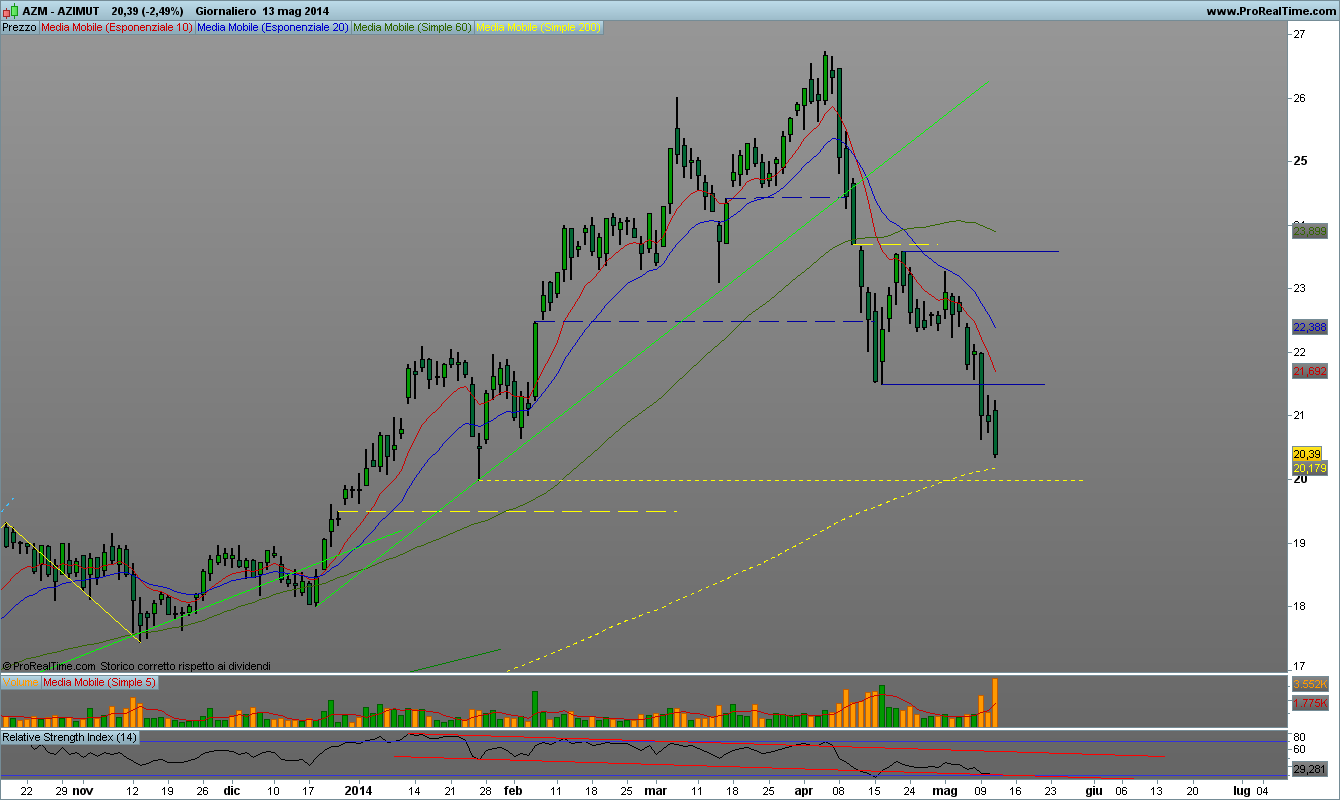Select the 22,388 blue EMA value tag

click(x=1309, y=327)
